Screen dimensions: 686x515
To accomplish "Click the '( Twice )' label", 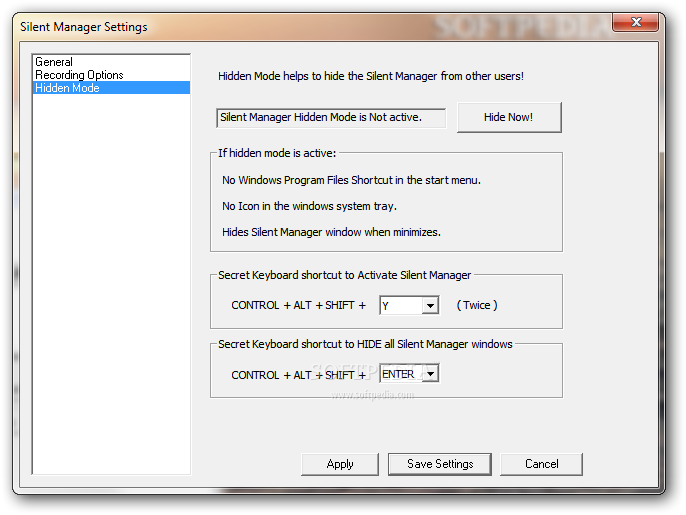I will click(x=477, y=305).
